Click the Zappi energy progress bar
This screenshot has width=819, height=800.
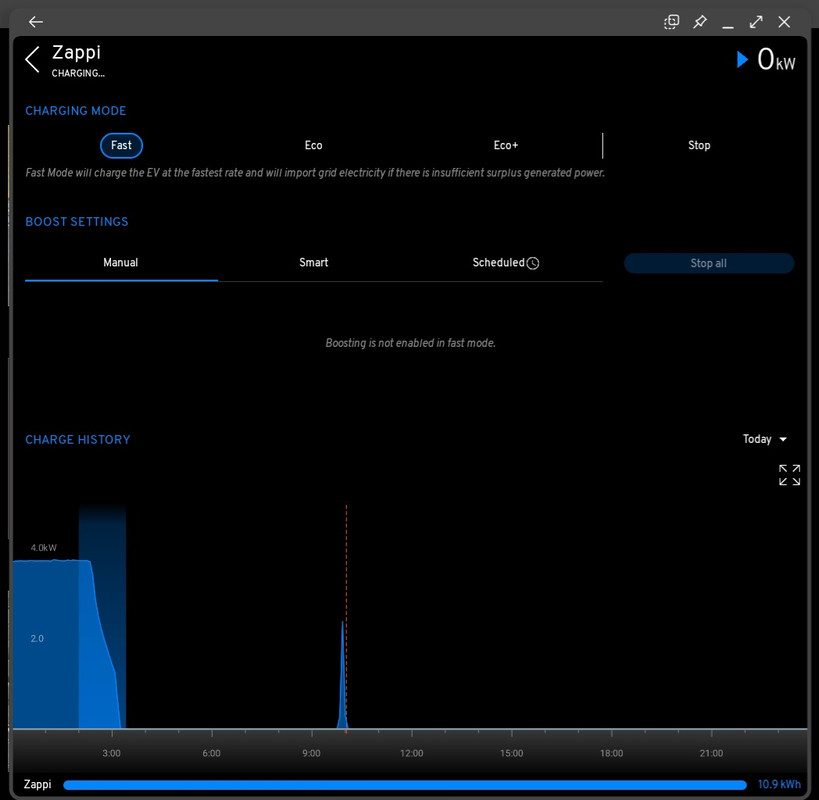point(405,785)
